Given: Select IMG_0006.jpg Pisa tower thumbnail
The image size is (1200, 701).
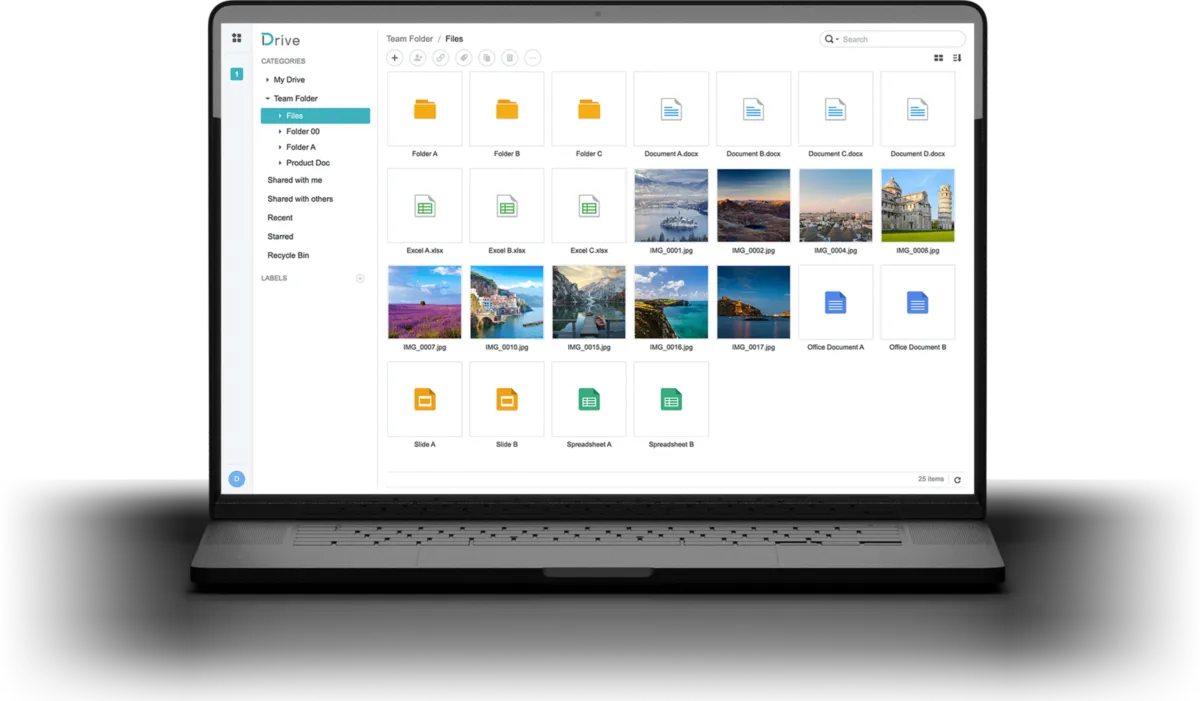Looking at the screenshot, I should [917, 206].
